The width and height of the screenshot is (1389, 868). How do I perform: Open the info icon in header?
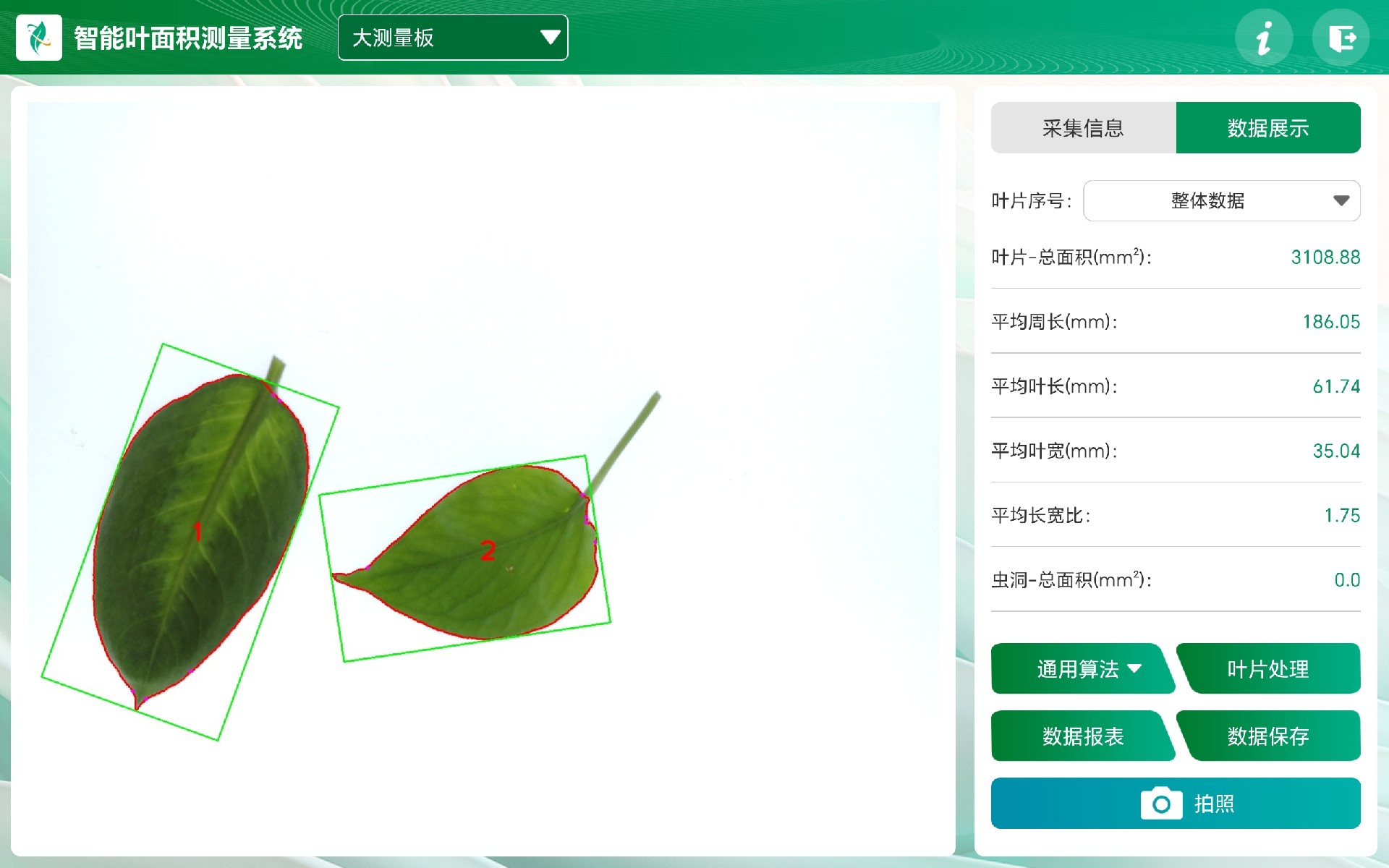click(1263, 38)
